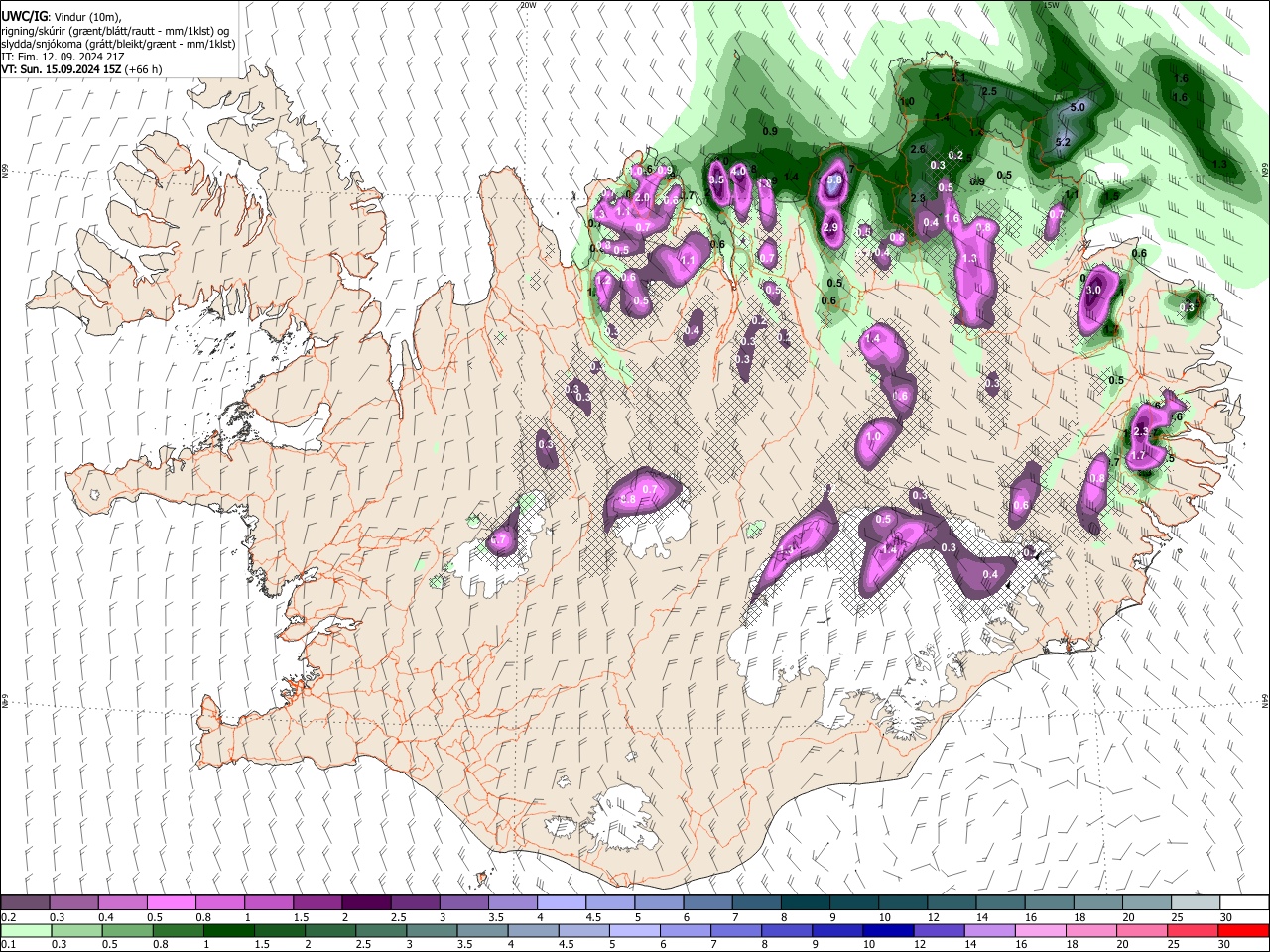Screen dimensions: 1270x952
Task: Select the darkest green rain swatch above label 1
Action: tap(228, 931)
